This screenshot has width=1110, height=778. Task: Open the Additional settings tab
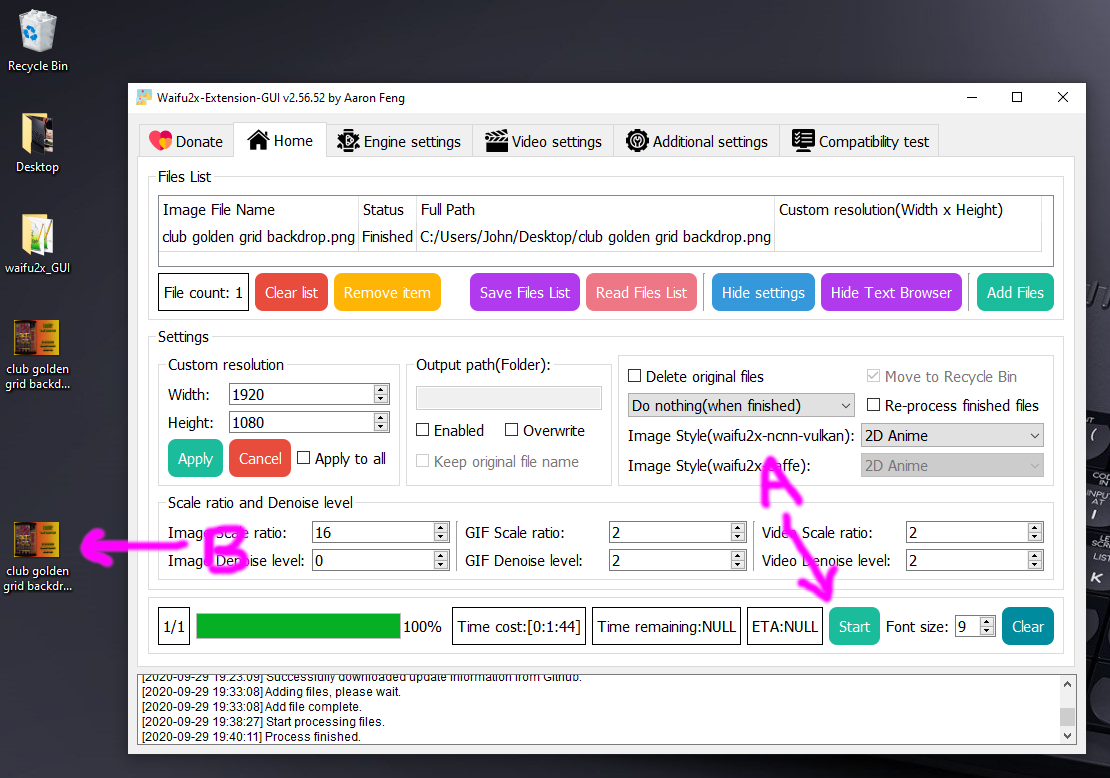tap(697, 141)
